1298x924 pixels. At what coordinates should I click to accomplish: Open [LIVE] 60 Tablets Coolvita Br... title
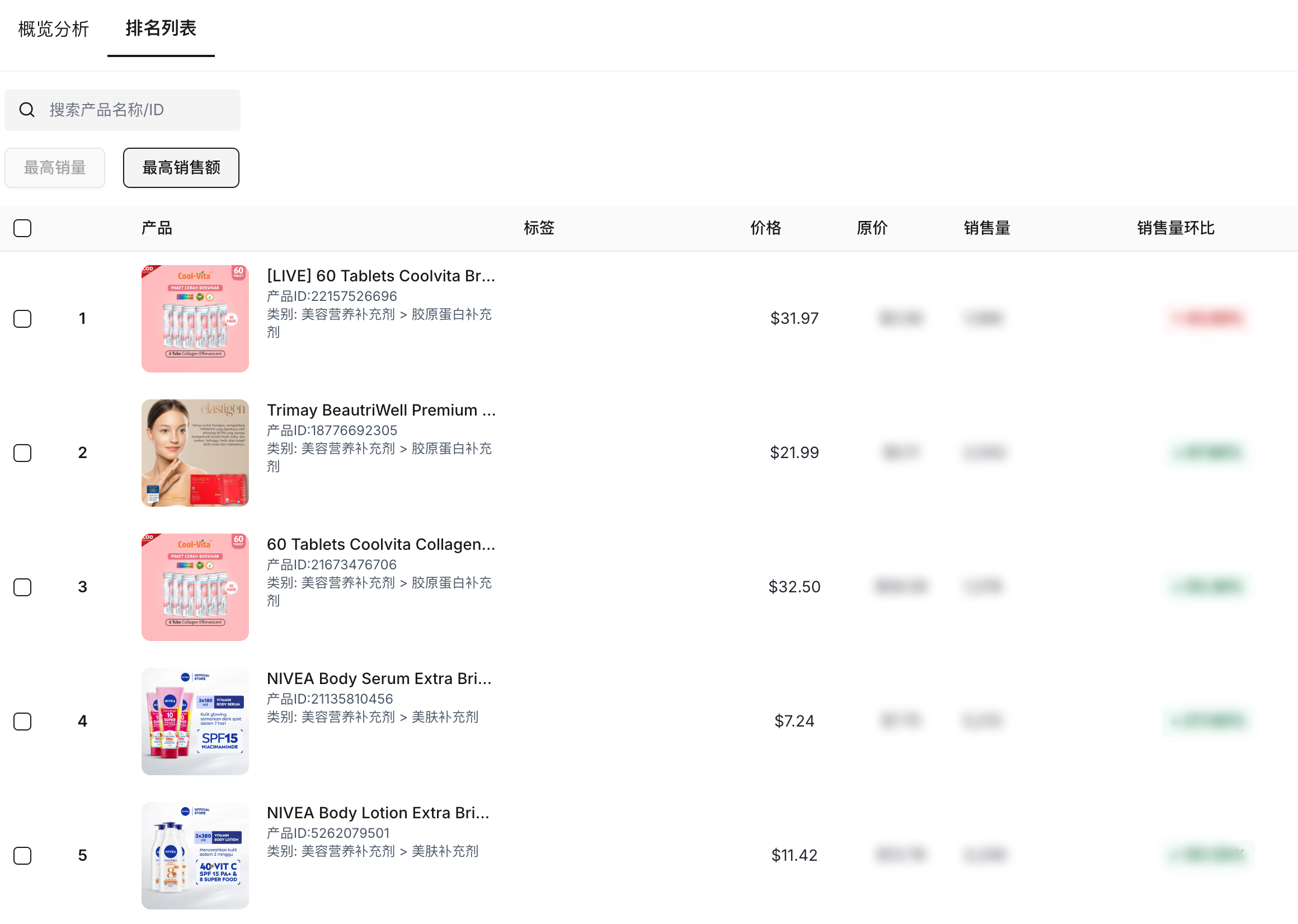381,276
